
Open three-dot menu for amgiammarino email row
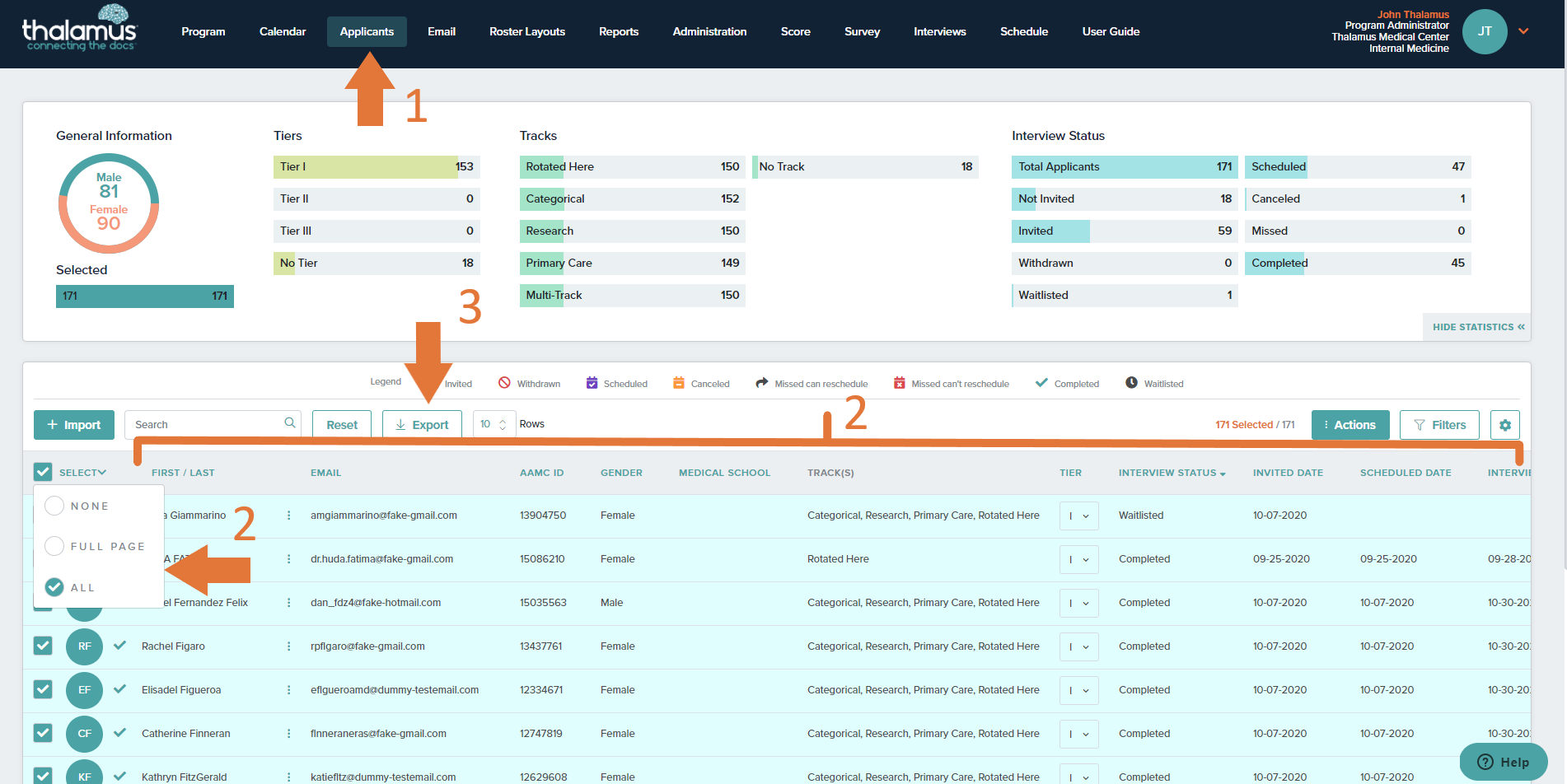[x=288, y=516]
